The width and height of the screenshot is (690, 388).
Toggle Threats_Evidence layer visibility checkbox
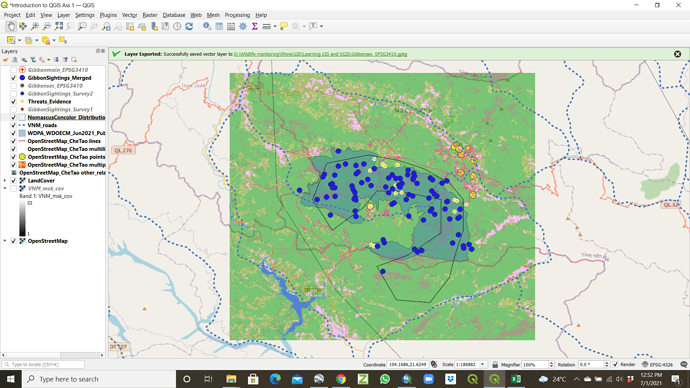click(x=13, y=102)
